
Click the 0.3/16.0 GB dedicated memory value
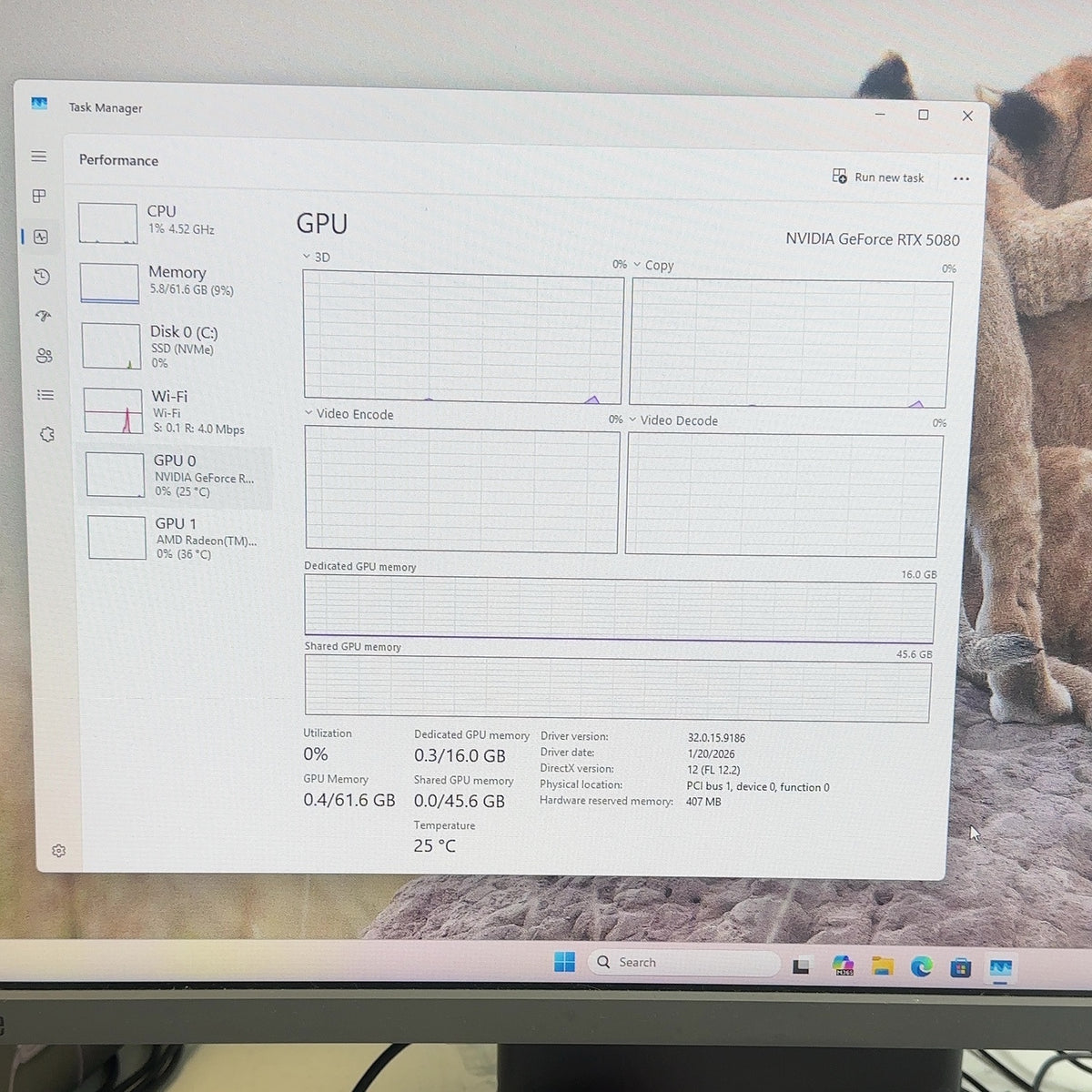[460, 756]
